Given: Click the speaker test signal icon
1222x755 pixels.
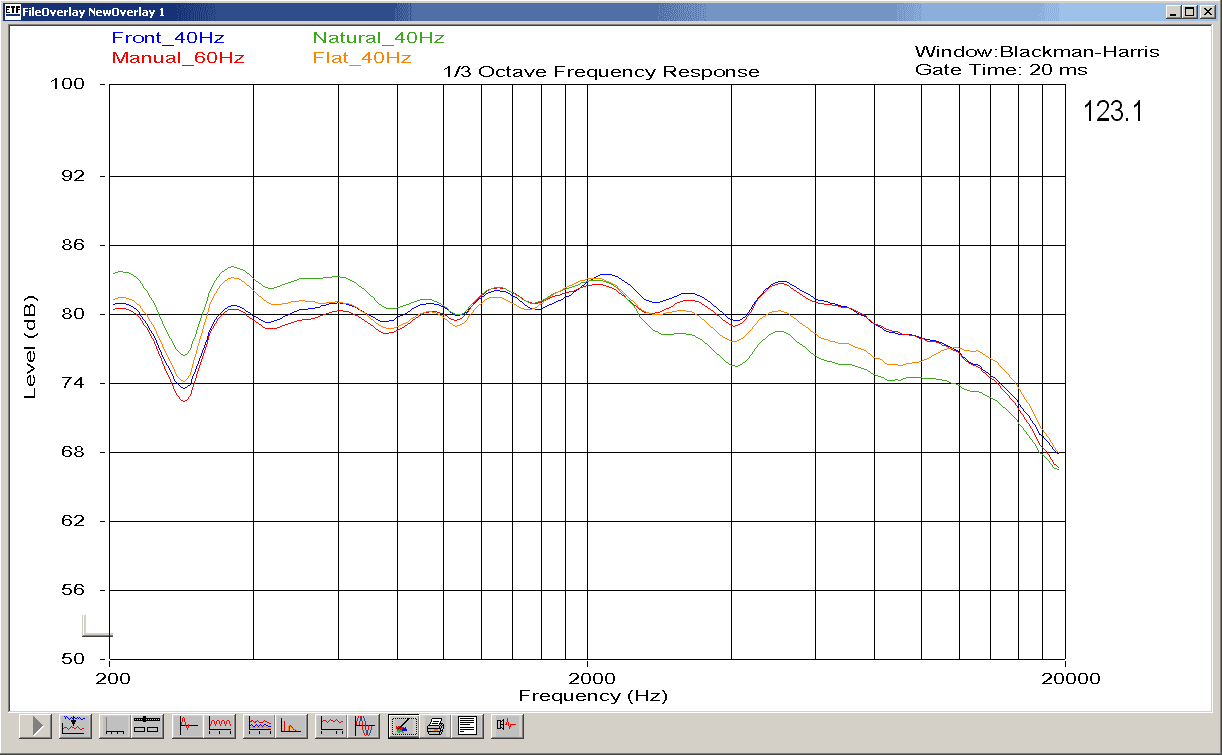Looking at the screenshot, I should pyautogui.click(x=508, y=726).
